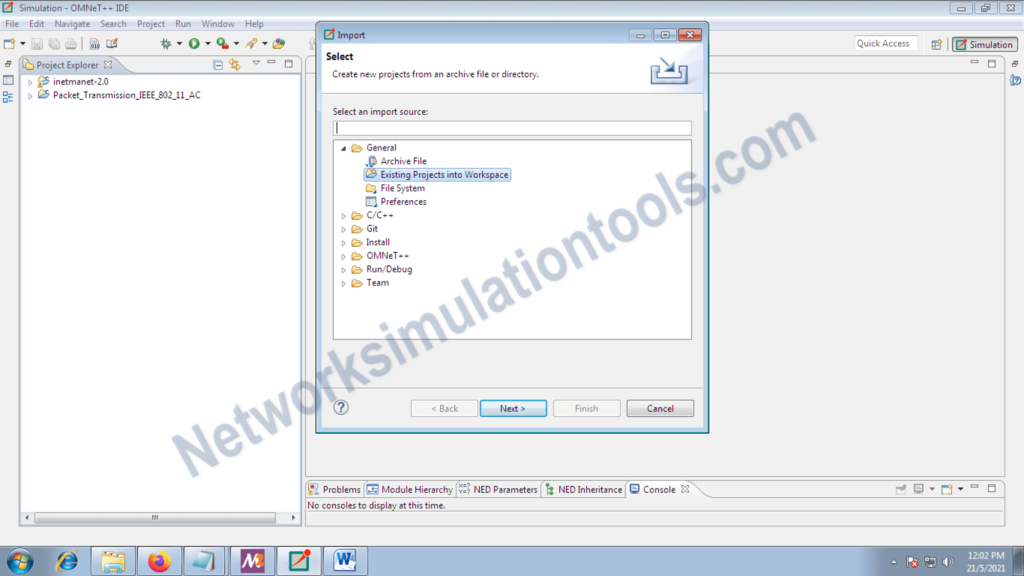Open the Run button's dropdown arrow

tap(207, 44)
